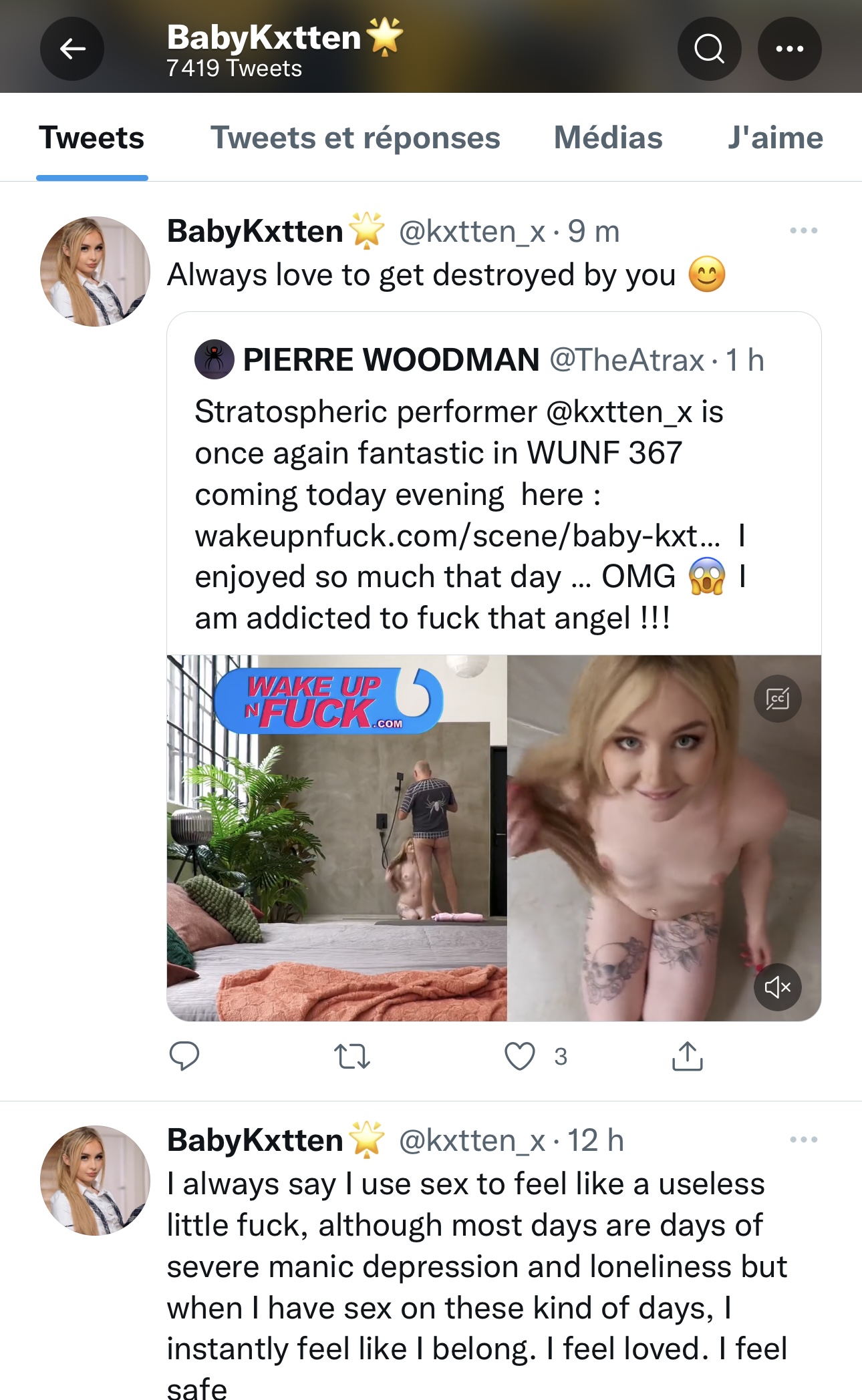Like the tweet with 3 likes
Viewport: 862px width, 1400px height.
coord(519,1056)
